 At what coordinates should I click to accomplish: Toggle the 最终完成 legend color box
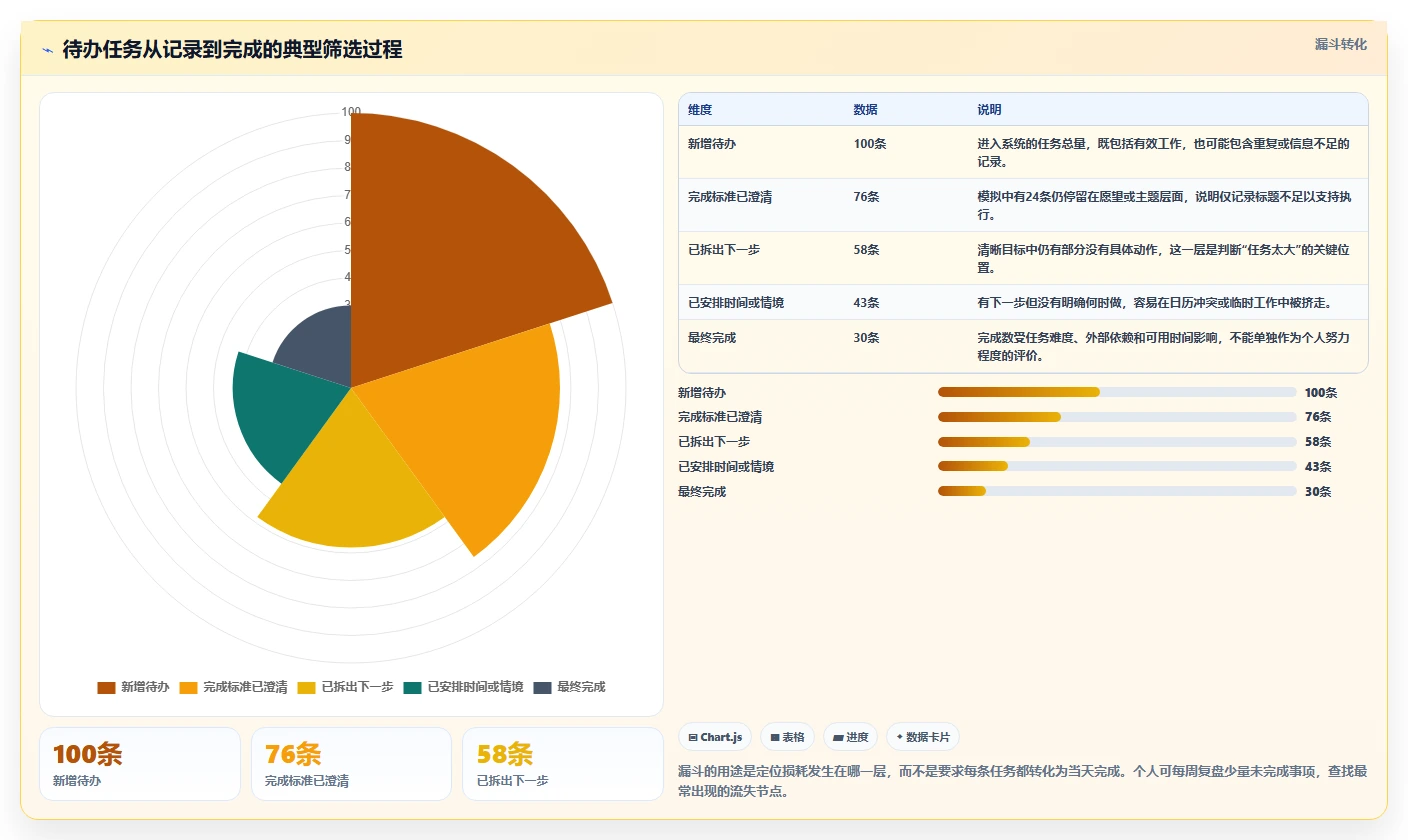pyautogui.click(x=543, y=687)
